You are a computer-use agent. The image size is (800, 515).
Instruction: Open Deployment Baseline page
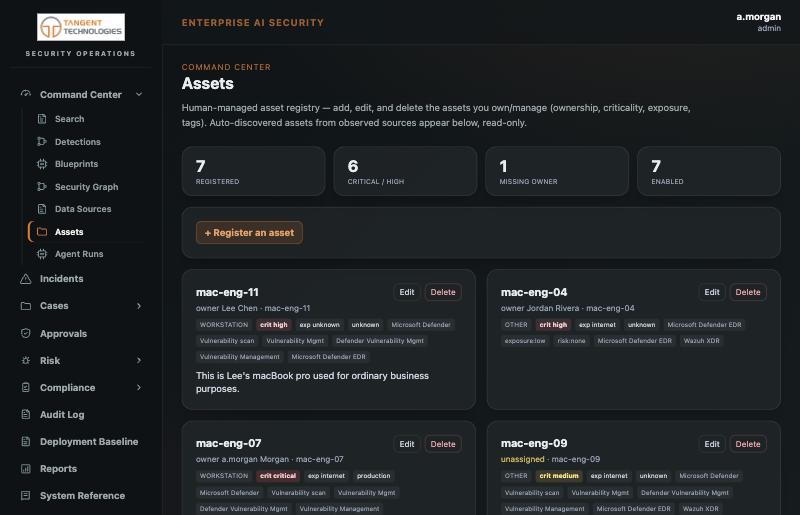tap(89, 442)
